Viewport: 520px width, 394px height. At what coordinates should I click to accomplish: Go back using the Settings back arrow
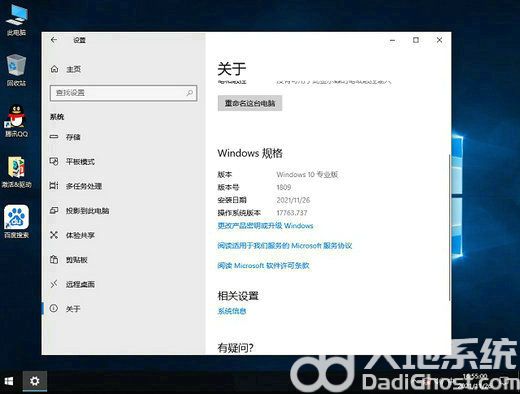[x=54, y=40]
